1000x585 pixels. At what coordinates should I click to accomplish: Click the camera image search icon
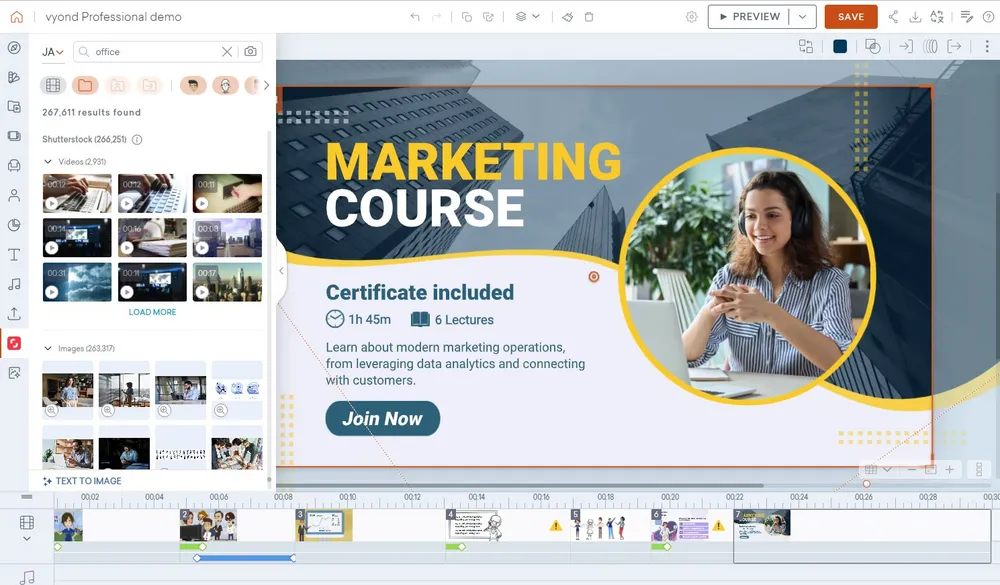click(250, 52)
